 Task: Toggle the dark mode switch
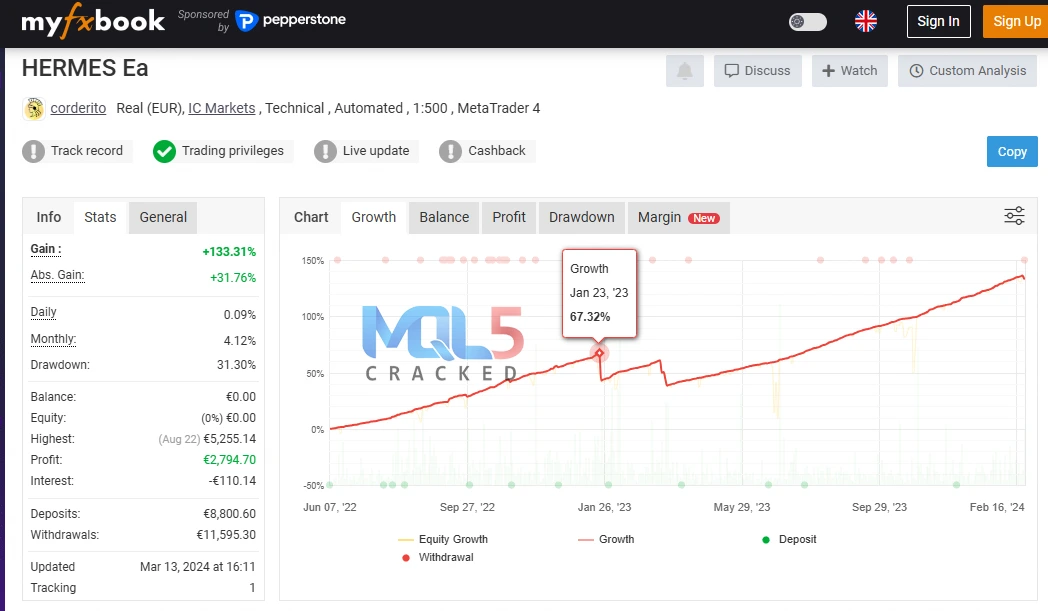tap(807, 21)
